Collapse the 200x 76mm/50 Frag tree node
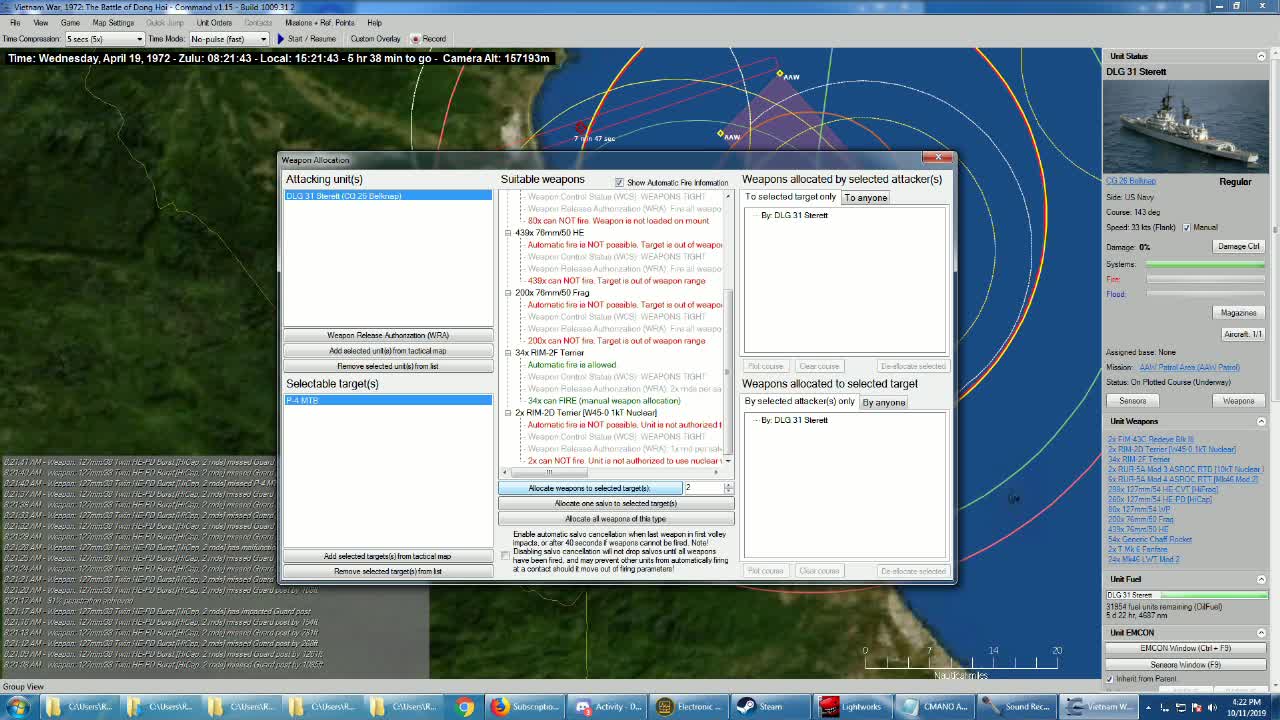 tap(508, 293)
